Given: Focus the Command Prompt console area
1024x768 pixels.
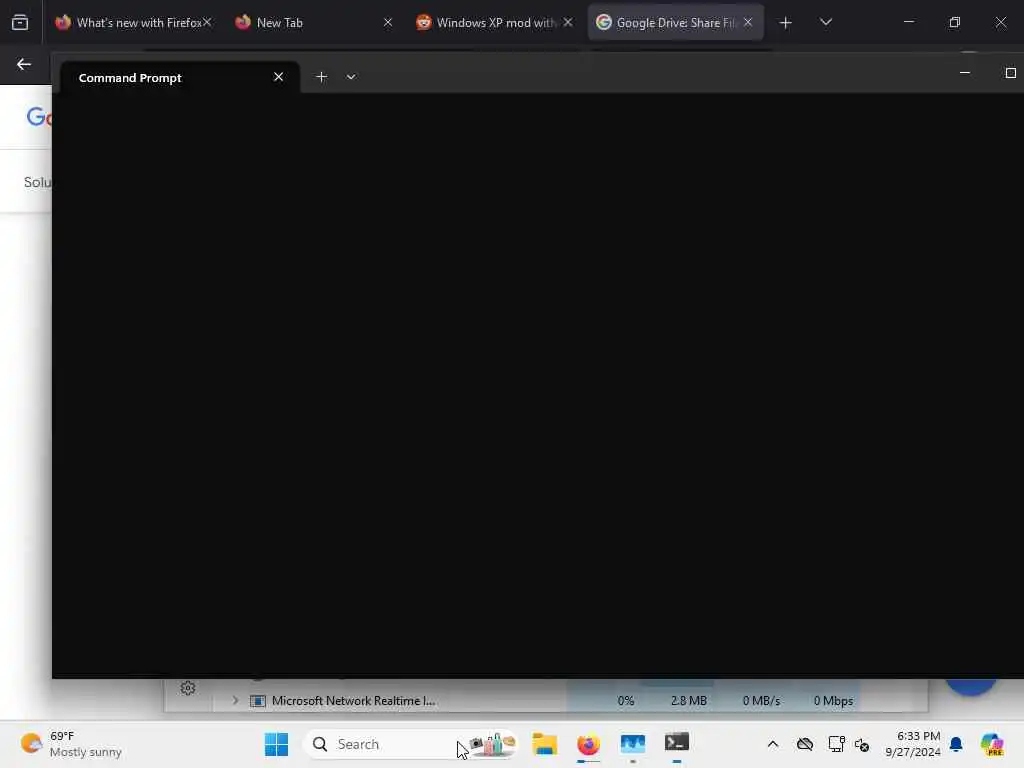Looking at the screenshot, I should pyautogui.click(x=537, y=385).
